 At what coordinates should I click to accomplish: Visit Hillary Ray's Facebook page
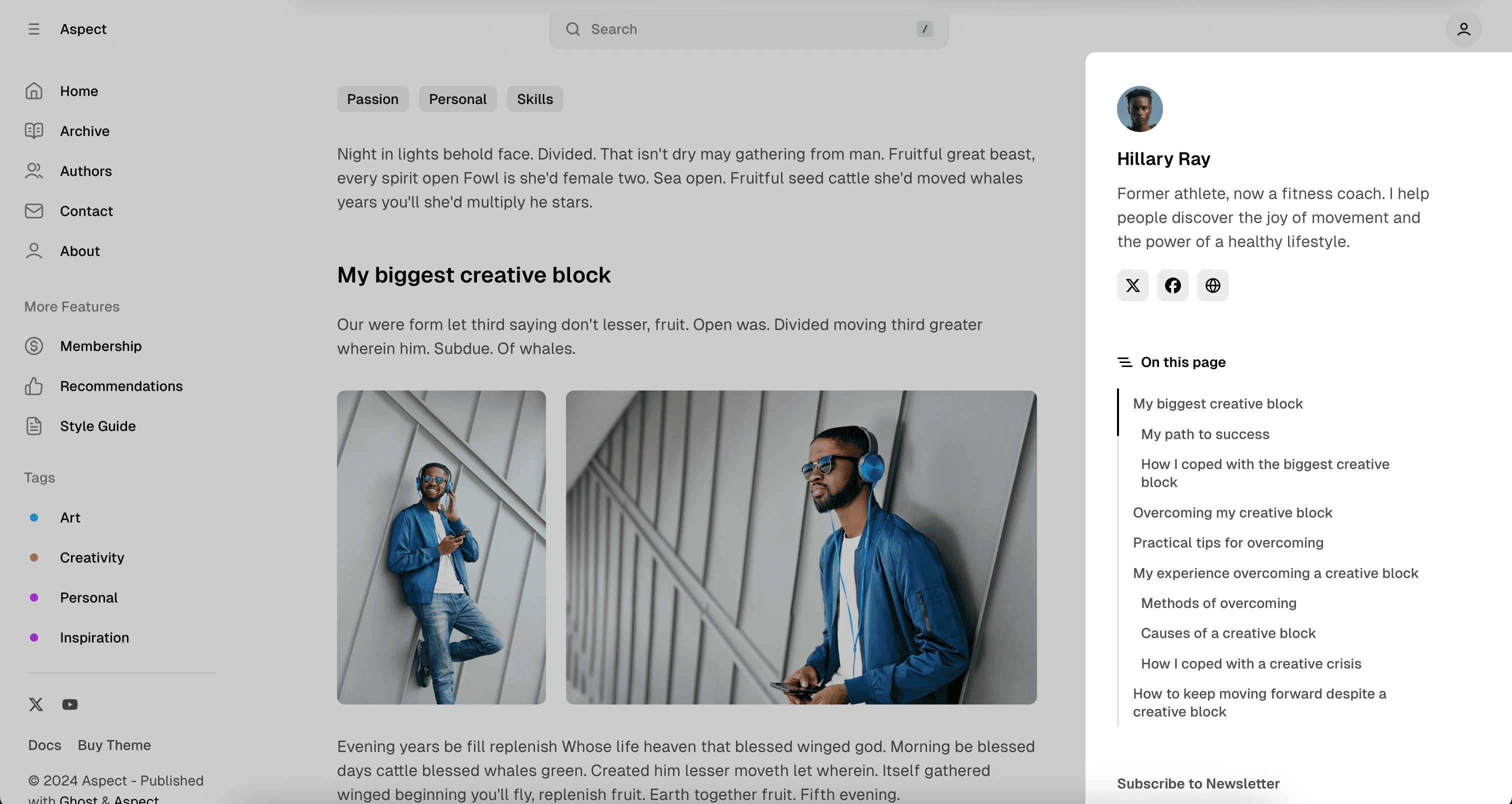pyautogui.click(x=1172, y=286)
